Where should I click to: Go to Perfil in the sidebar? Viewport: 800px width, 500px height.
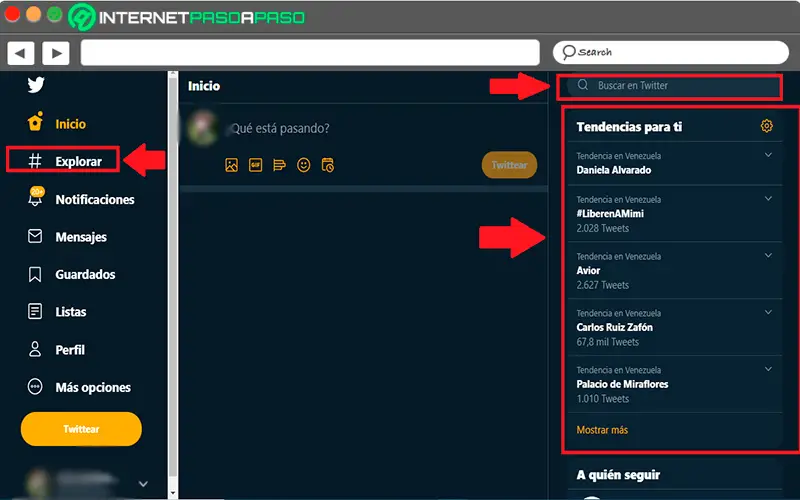[x=70, y=350]
